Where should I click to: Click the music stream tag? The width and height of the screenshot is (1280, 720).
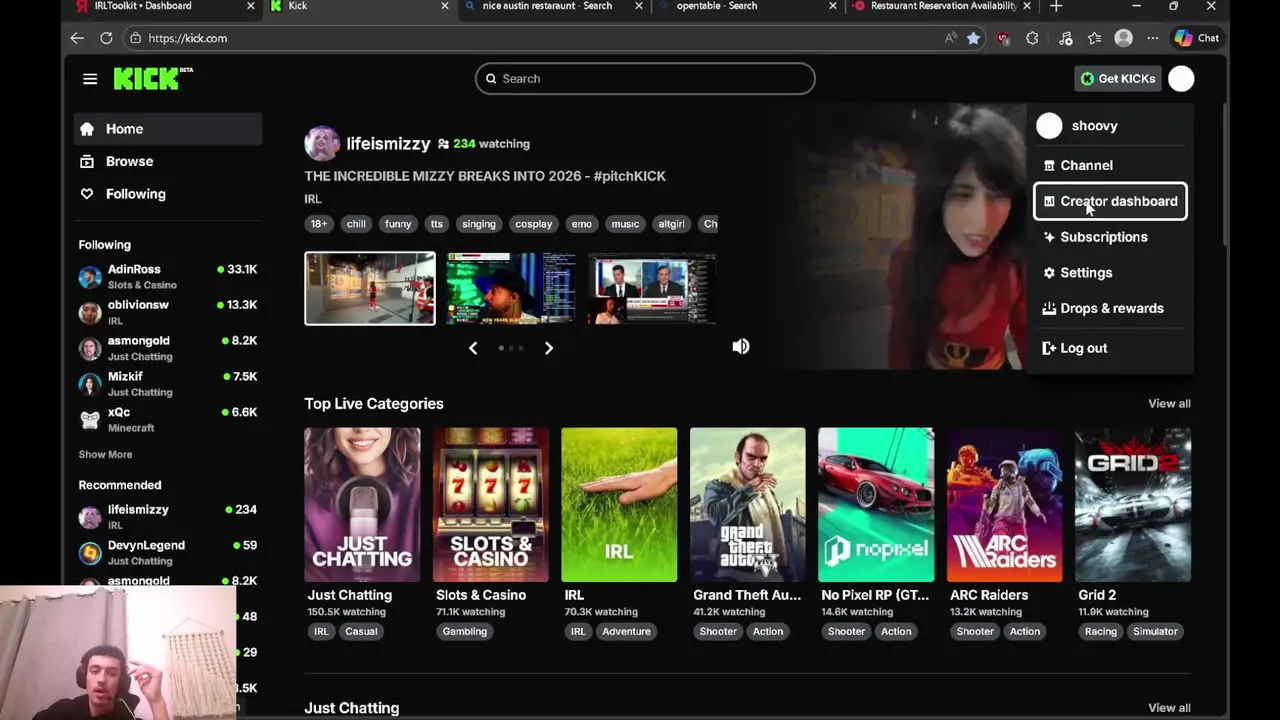[x=625, y=224]
